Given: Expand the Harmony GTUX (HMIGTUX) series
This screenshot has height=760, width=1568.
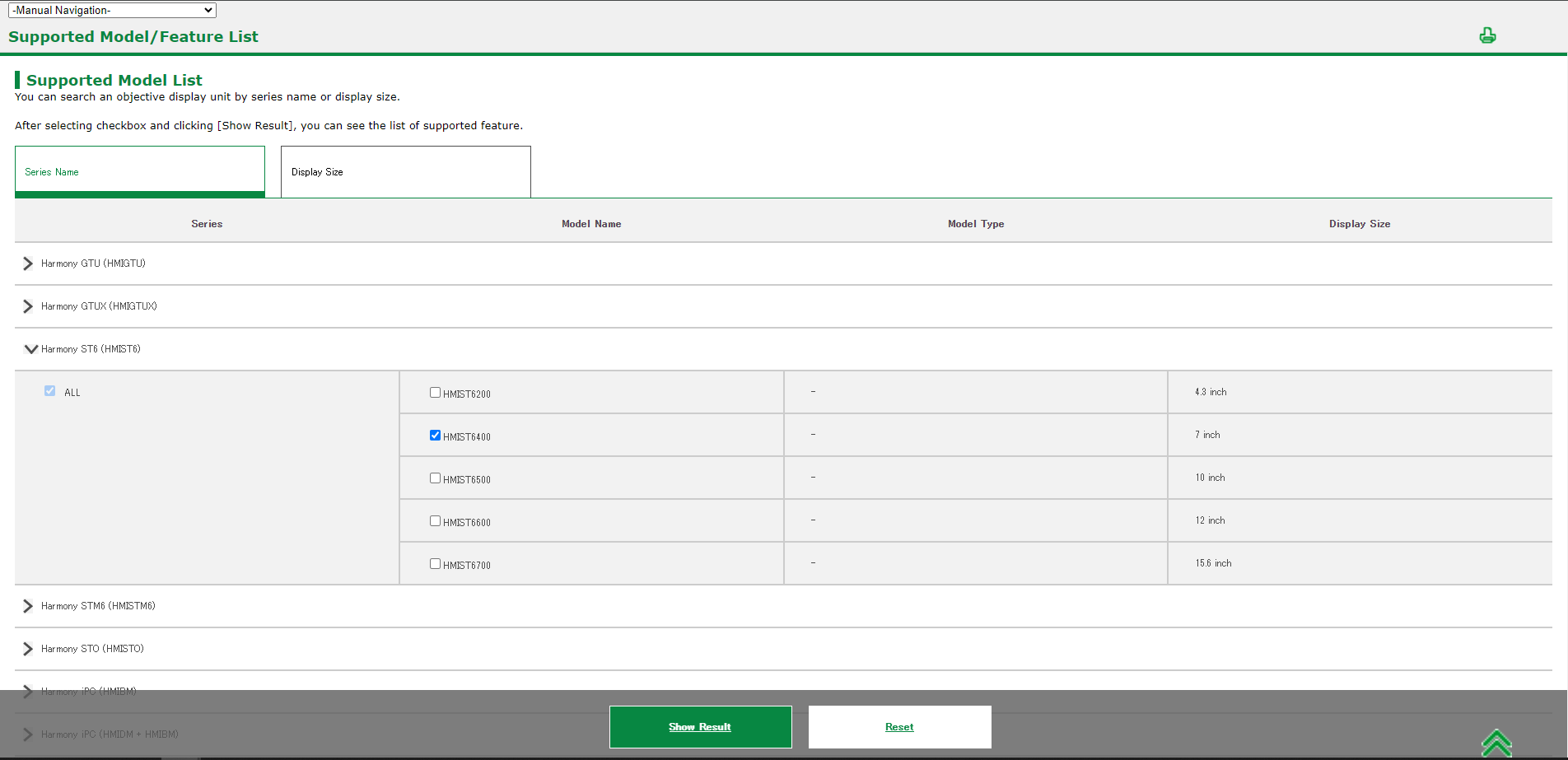Looking at the screenshot, I should [x=28, y=306].
